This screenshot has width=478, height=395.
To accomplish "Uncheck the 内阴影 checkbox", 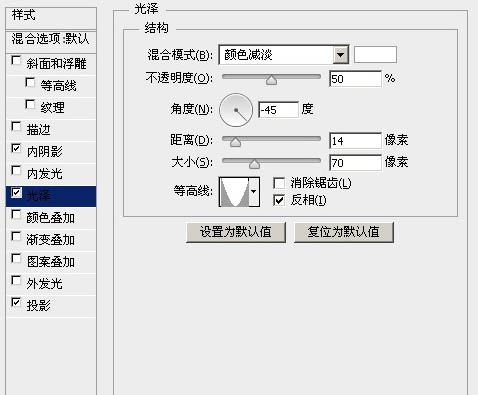I will [x=16, y=149].
